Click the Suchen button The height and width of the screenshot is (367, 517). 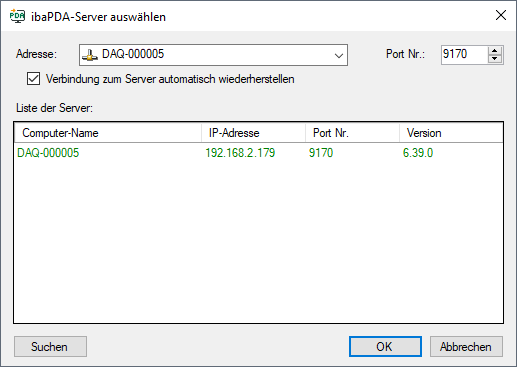tap(50, 347)
